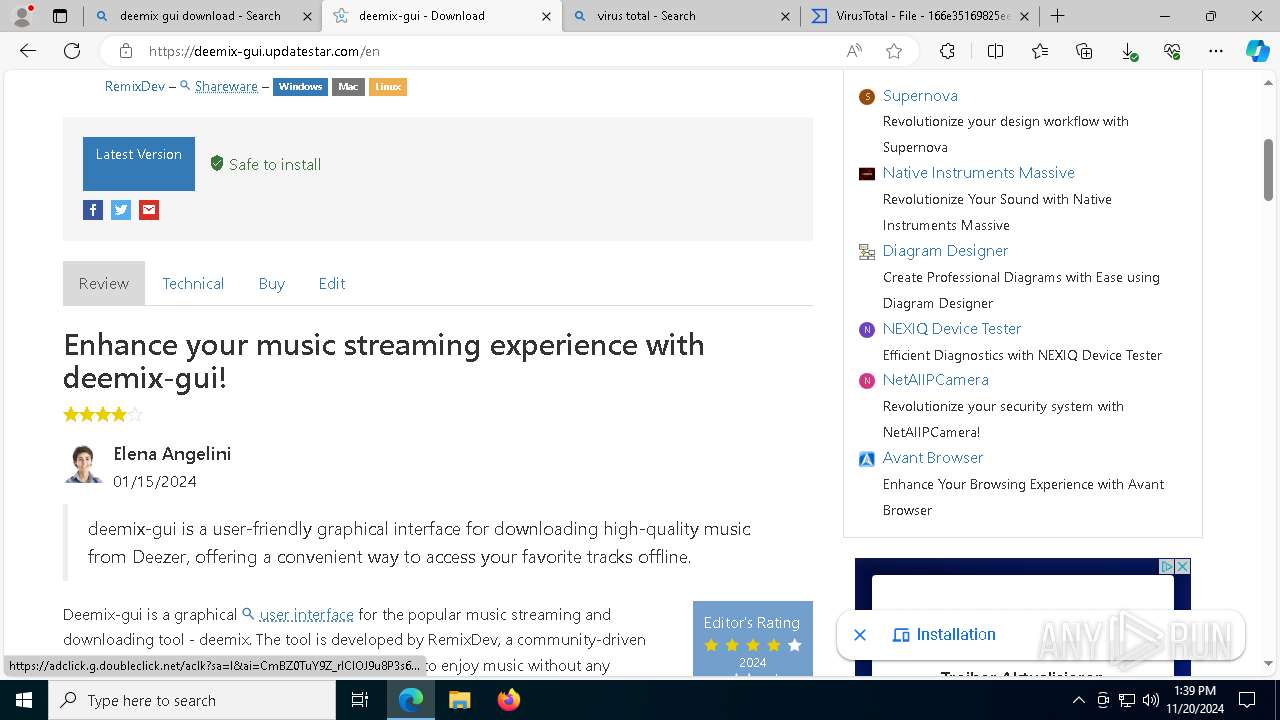Open AdChoices info icon on ad
The height and width of the screenshot is (720, 1280).
[1166, 566]
